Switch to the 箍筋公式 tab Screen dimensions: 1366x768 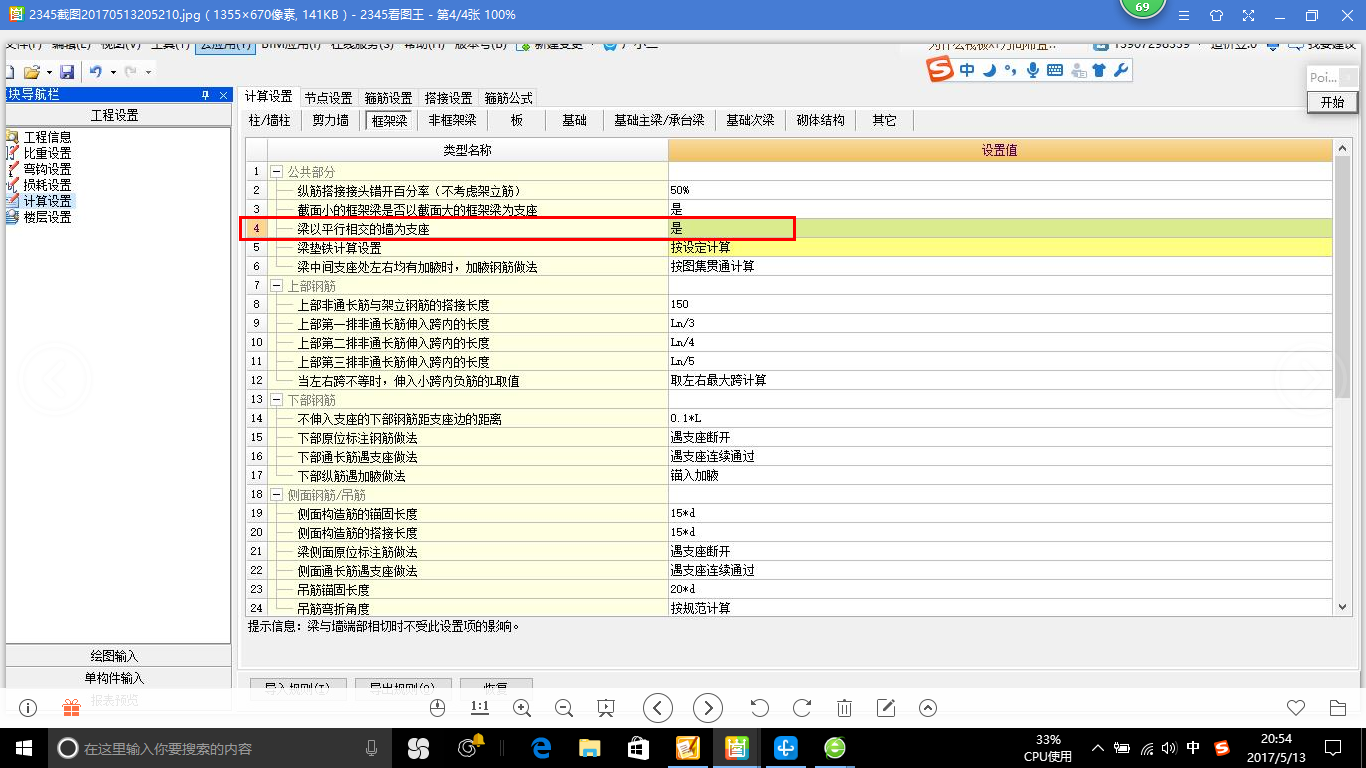509,98
